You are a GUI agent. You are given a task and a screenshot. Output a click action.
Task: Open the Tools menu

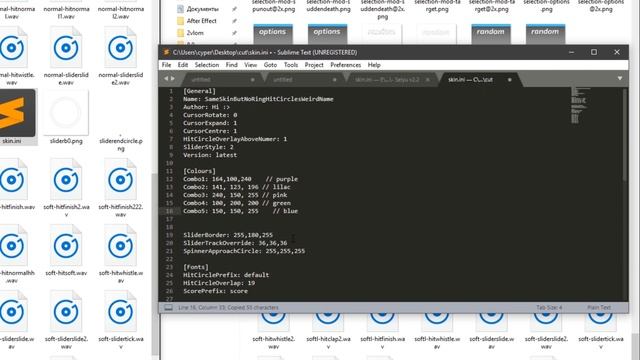[x=291, y=65]
